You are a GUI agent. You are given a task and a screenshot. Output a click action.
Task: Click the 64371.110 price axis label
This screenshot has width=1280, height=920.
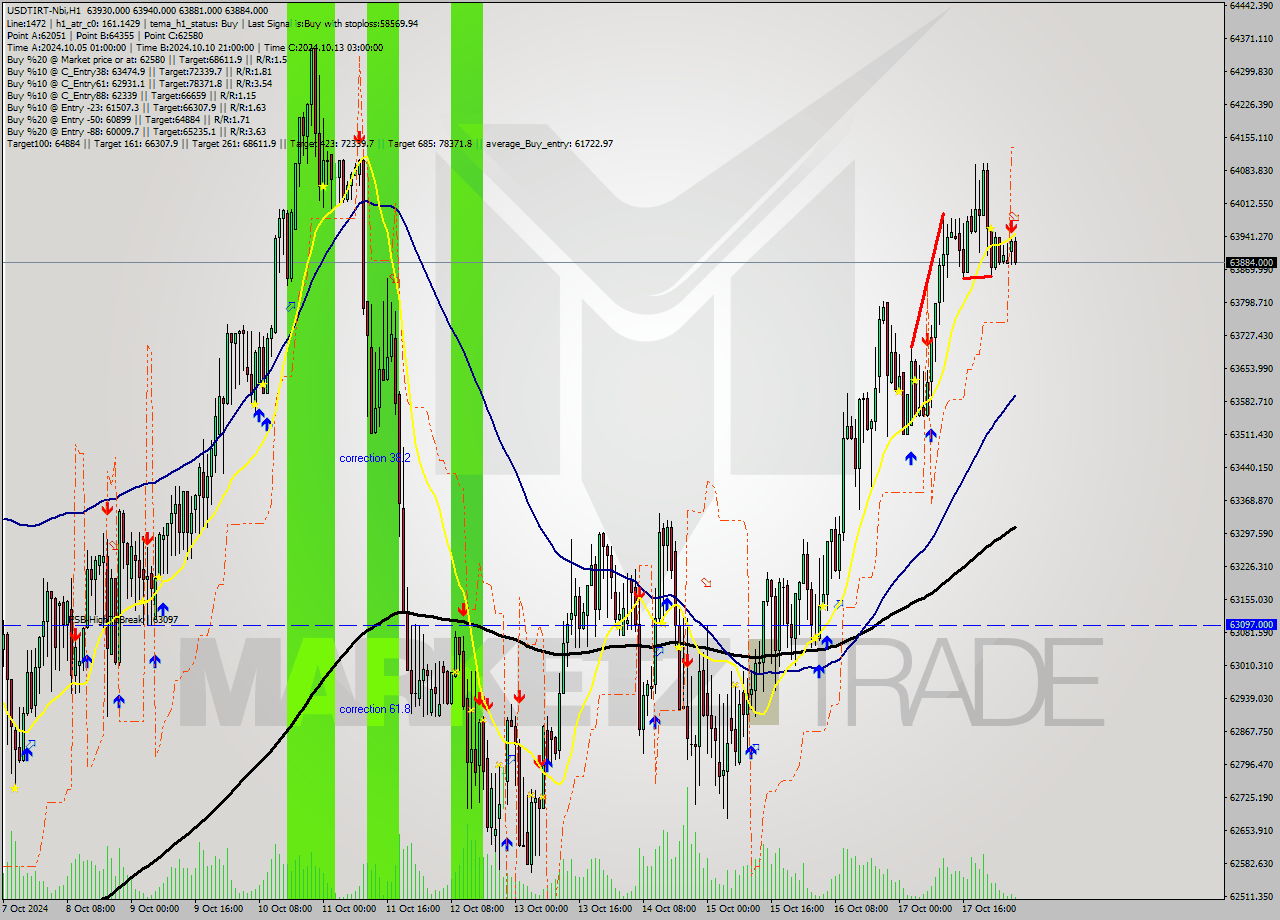(1251, 38)
